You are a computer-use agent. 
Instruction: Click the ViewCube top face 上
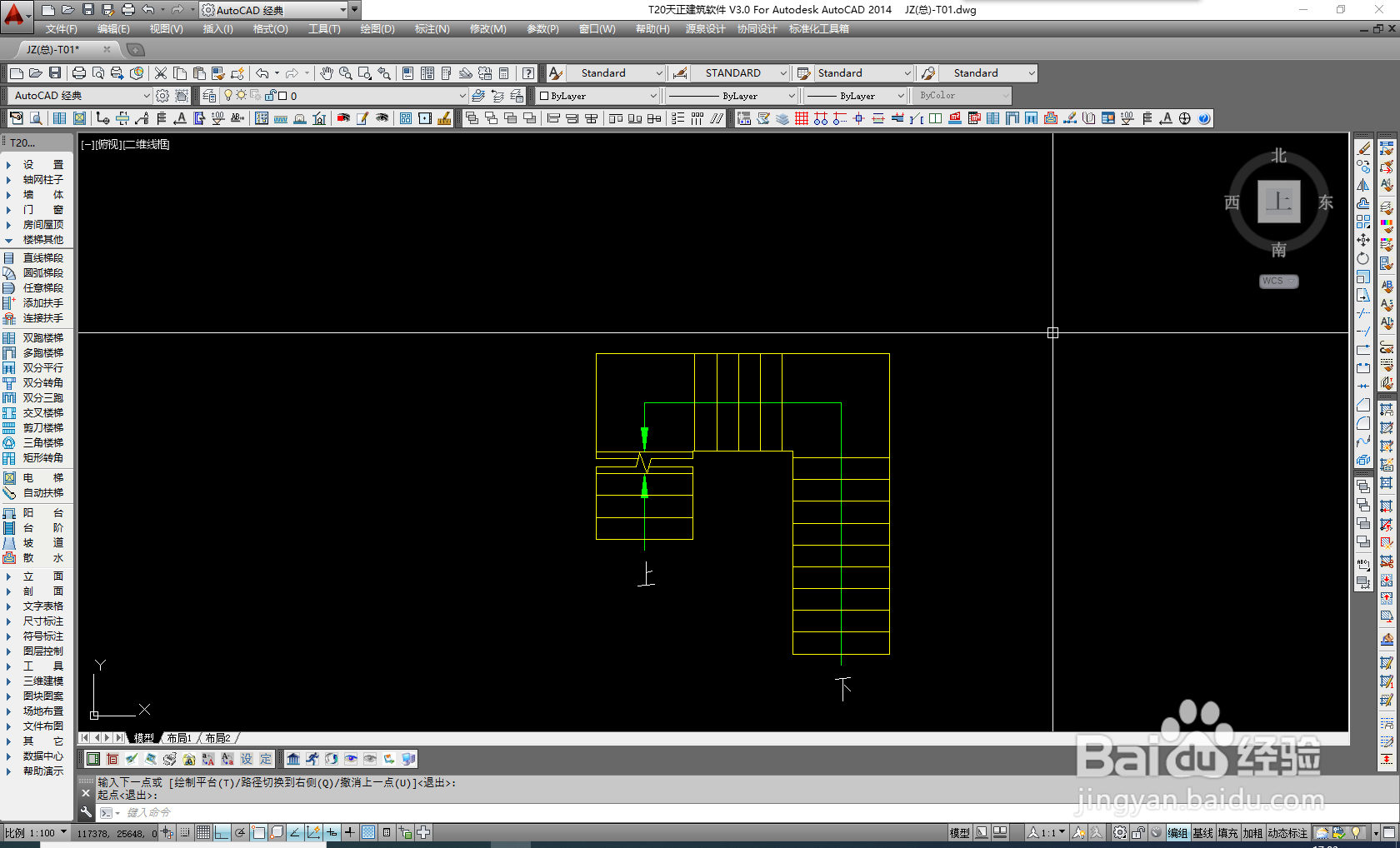point(1278,202)
